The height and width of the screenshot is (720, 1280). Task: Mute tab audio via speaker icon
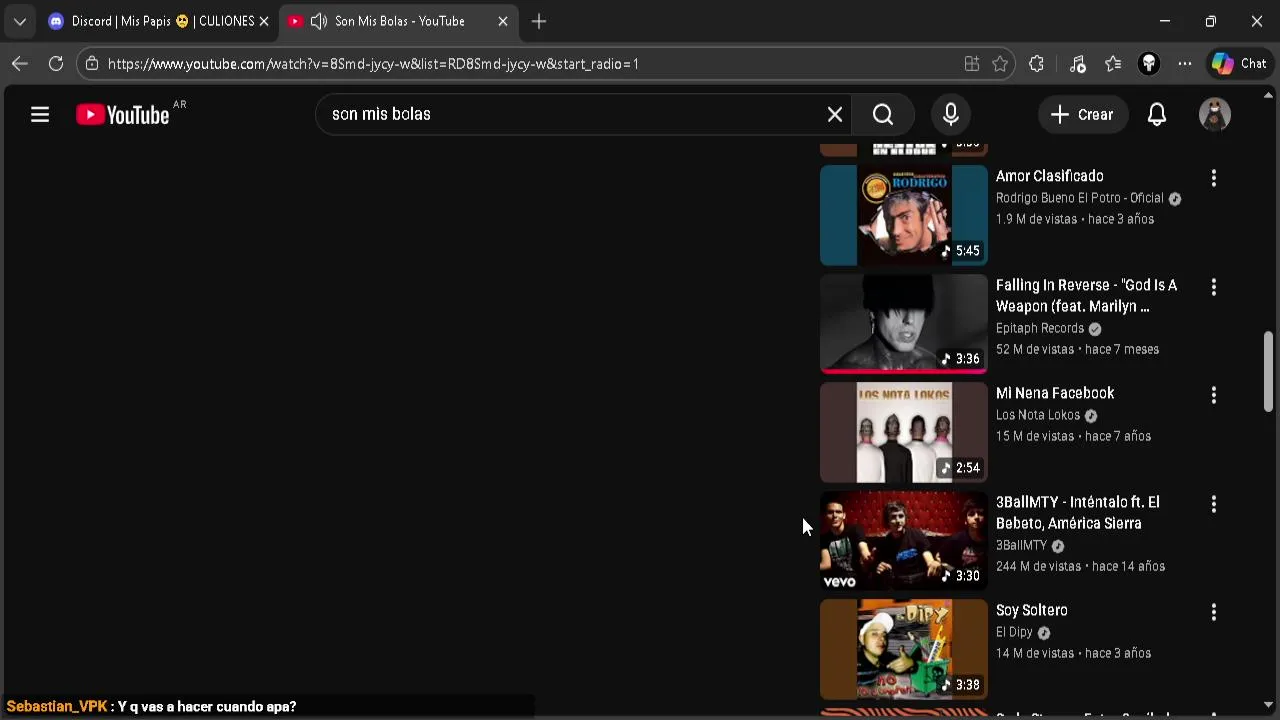pos(319,21)
